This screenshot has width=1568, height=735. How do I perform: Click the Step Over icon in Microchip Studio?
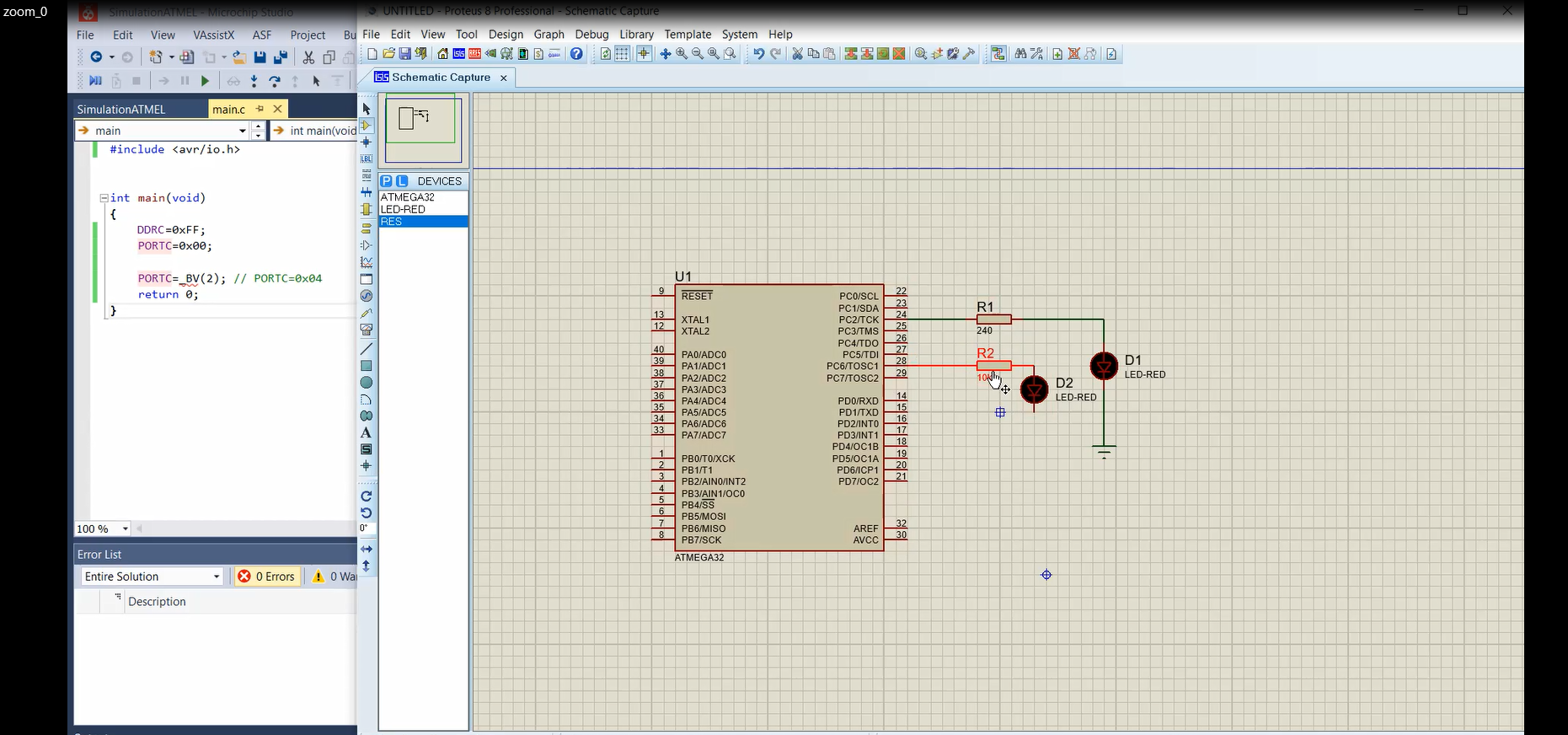(275, 81)
